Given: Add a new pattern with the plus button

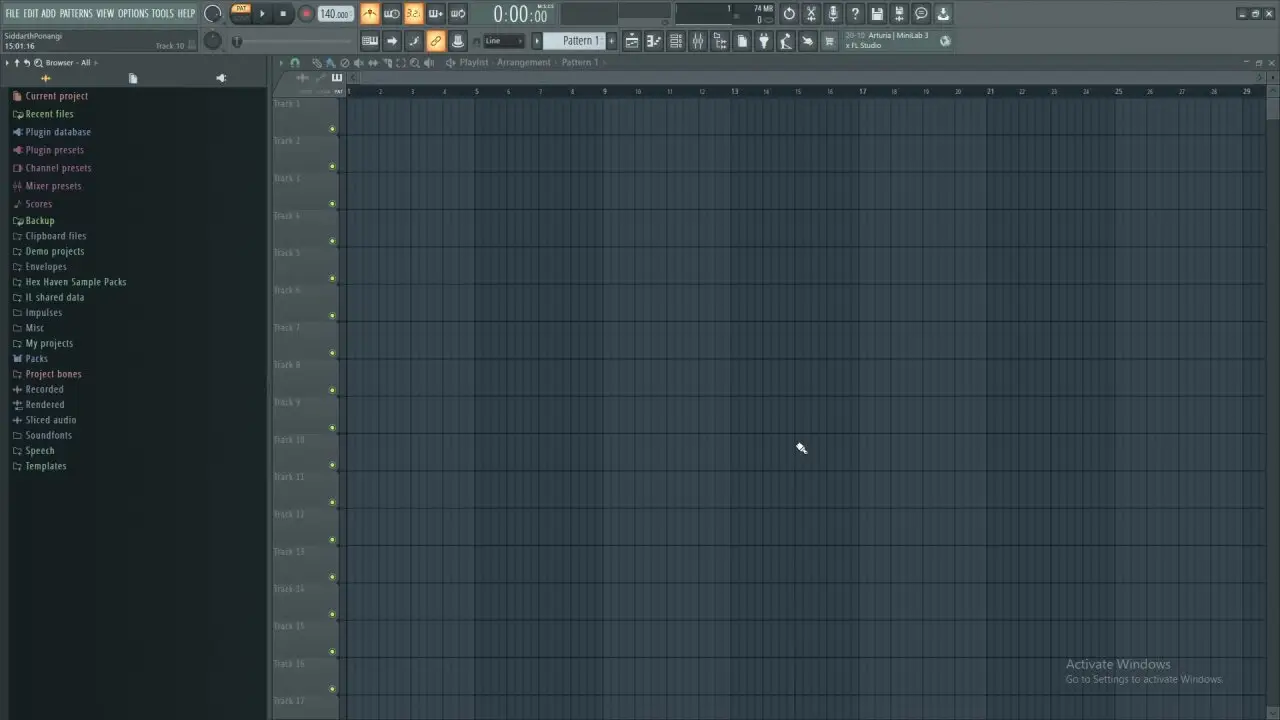Looking at the screenshot, I should point(612,41).
